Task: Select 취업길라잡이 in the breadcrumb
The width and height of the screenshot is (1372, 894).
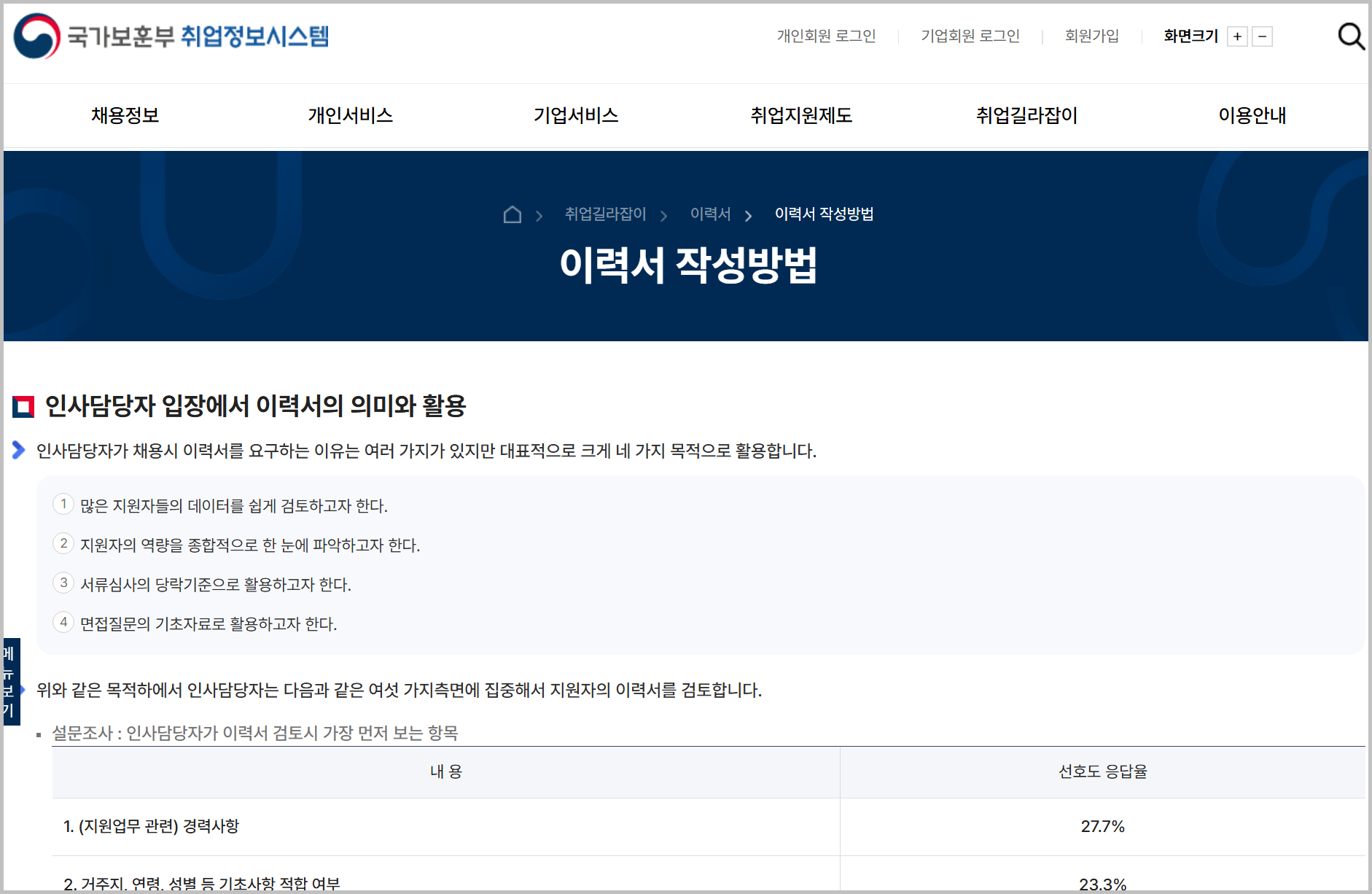Action: click(606, 214)
